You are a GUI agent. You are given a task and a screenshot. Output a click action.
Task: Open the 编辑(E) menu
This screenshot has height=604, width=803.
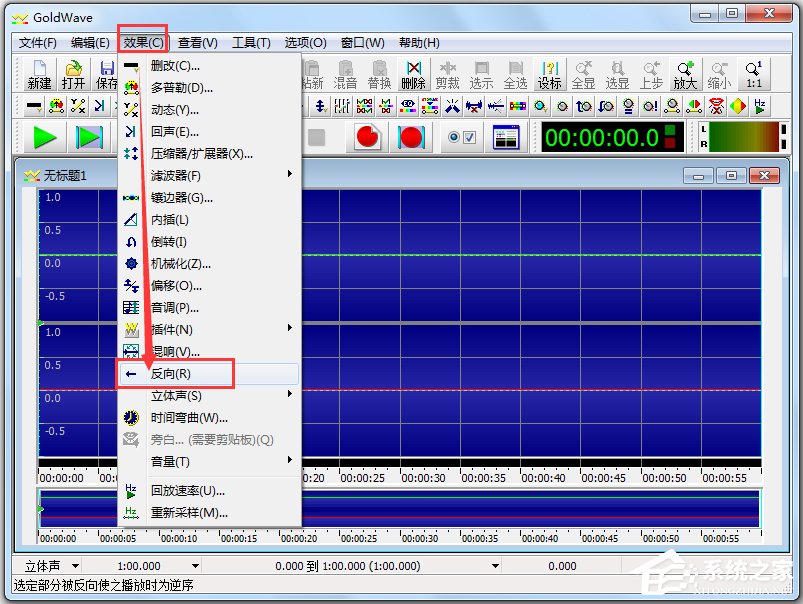[x=90, y=43]
